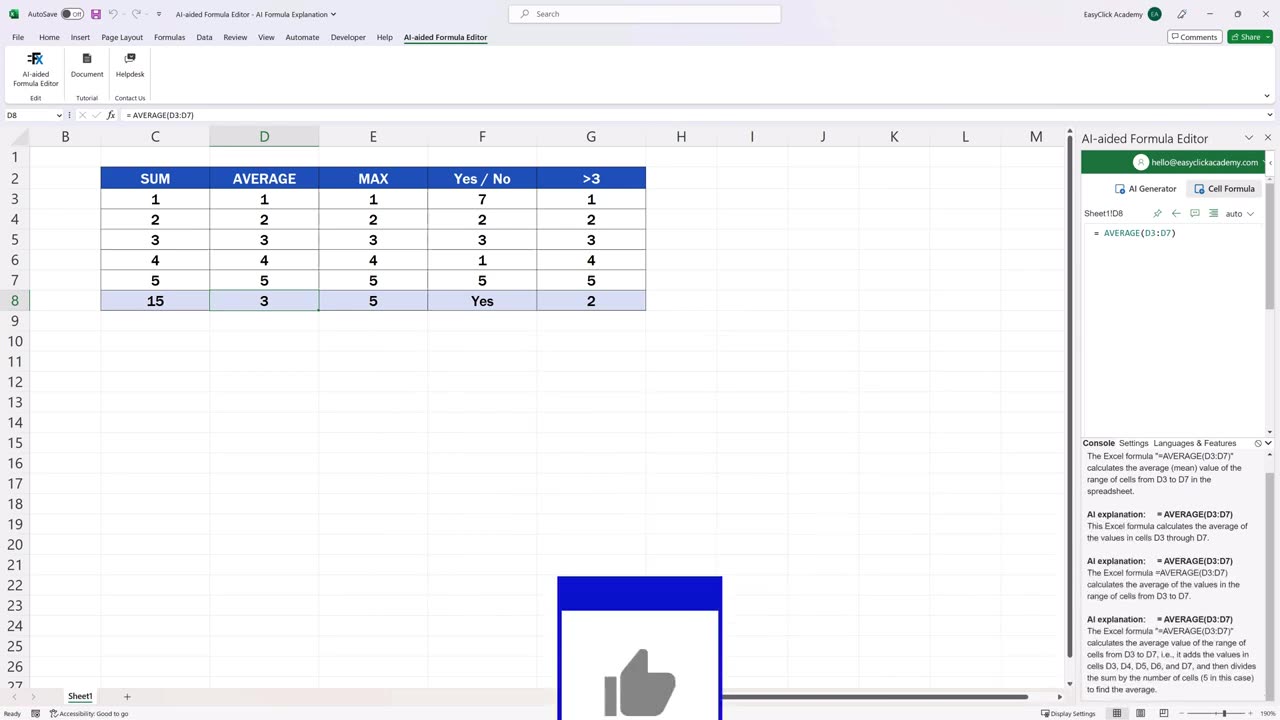Switch to the Data tab
This screenshot has height=720, width=1280.
point(204,37)
